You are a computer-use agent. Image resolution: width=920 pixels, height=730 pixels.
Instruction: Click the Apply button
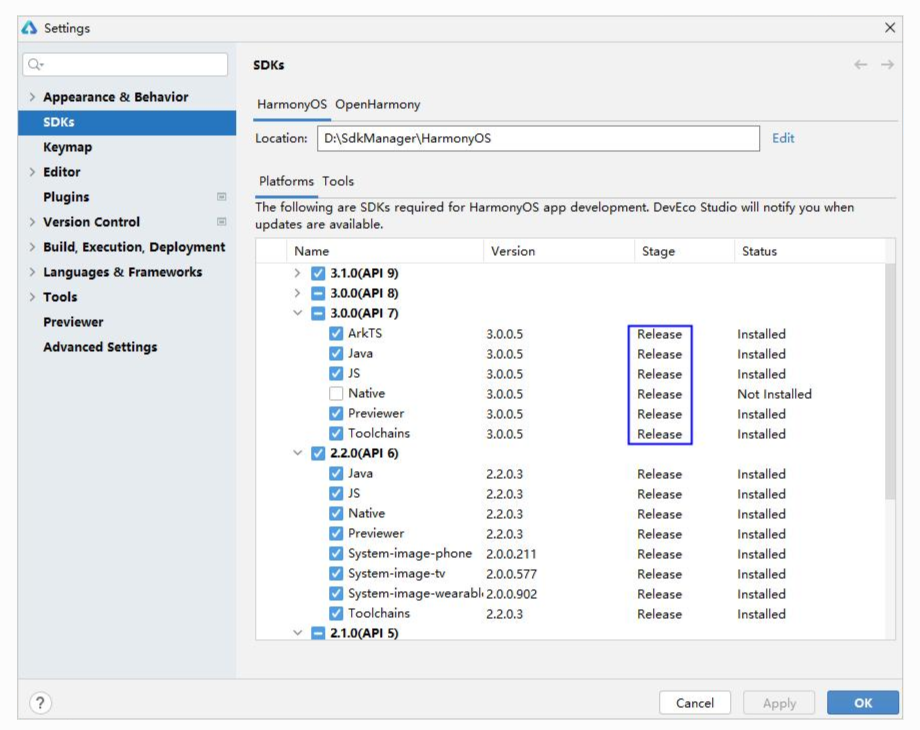[779, 702]
